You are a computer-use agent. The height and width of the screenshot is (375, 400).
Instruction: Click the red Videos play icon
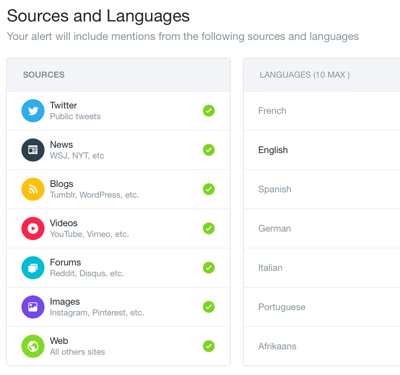(33, 228)
